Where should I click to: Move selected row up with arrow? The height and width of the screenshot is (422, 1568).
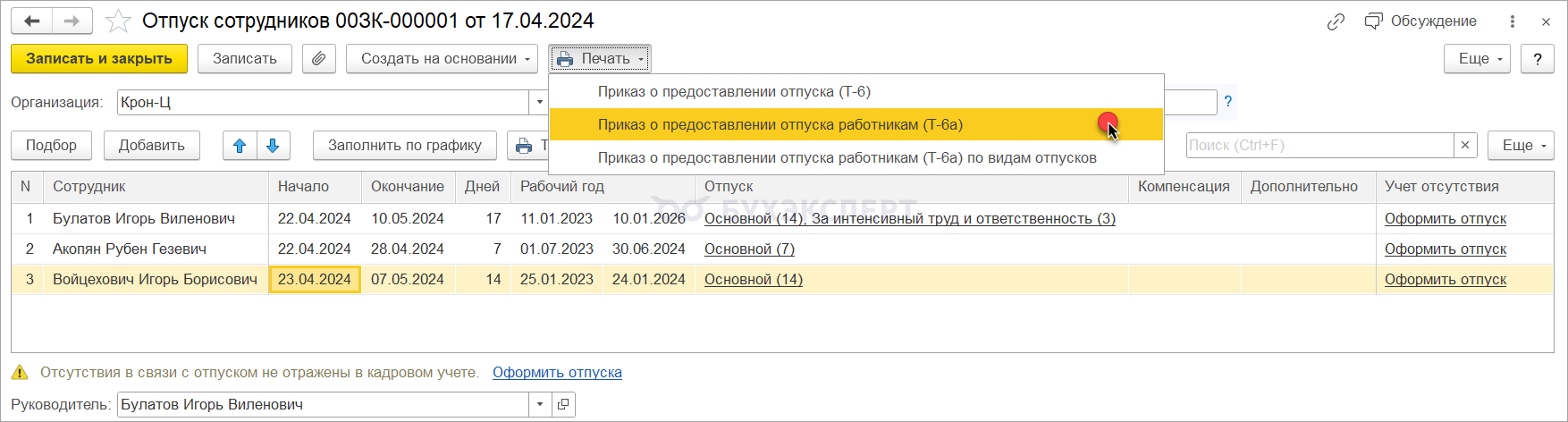[240, 146]
